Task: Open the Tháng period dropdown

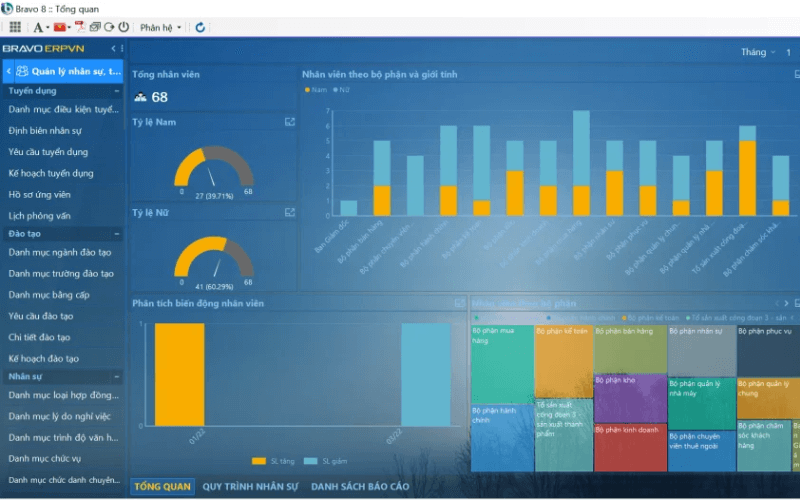Action: click(758, 52)
